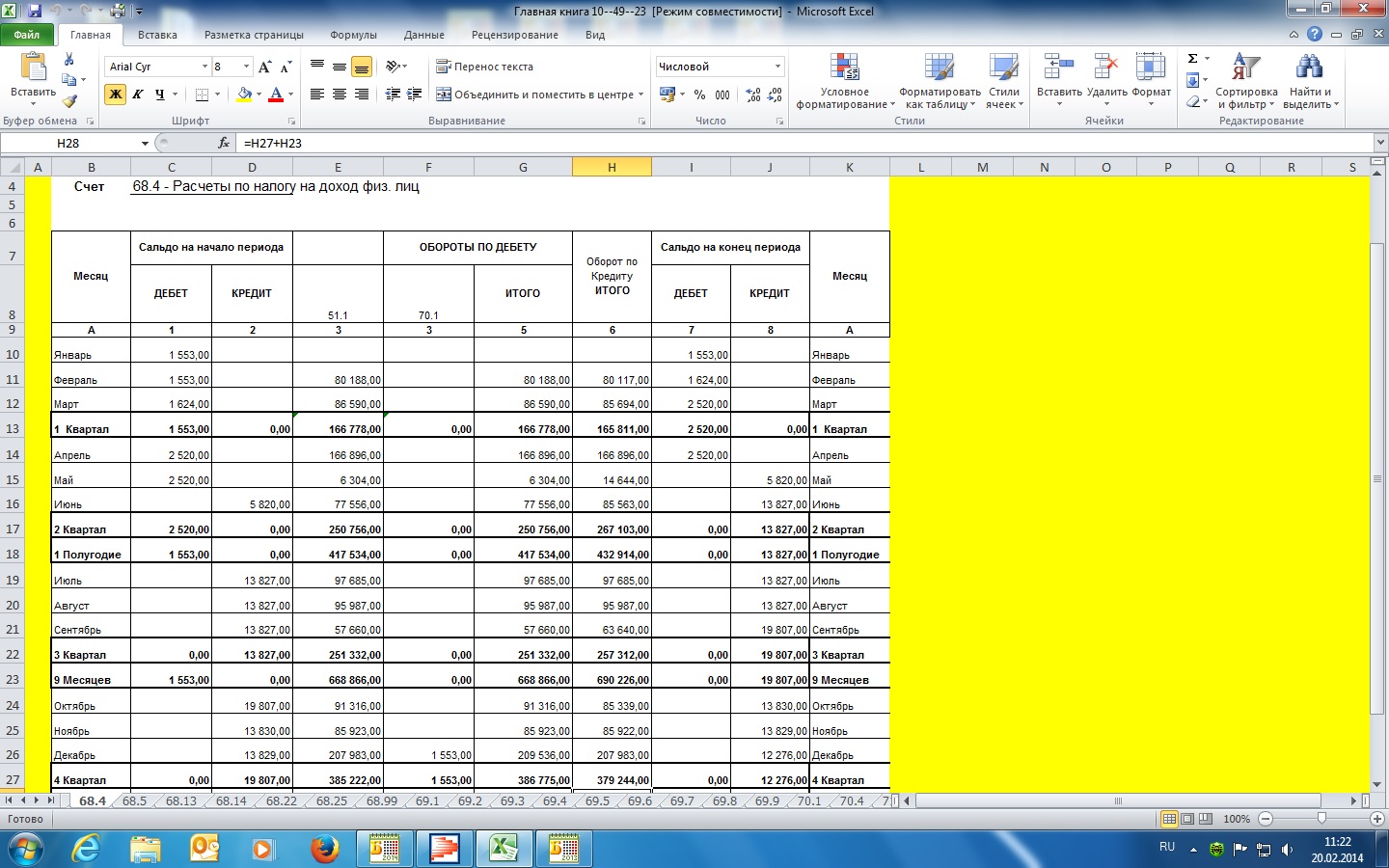Viewport: 1389px width, 868px height.
Task: Open Firefox from the Windows taskbar
Action: pyautogui.click(x=325, y=849)
